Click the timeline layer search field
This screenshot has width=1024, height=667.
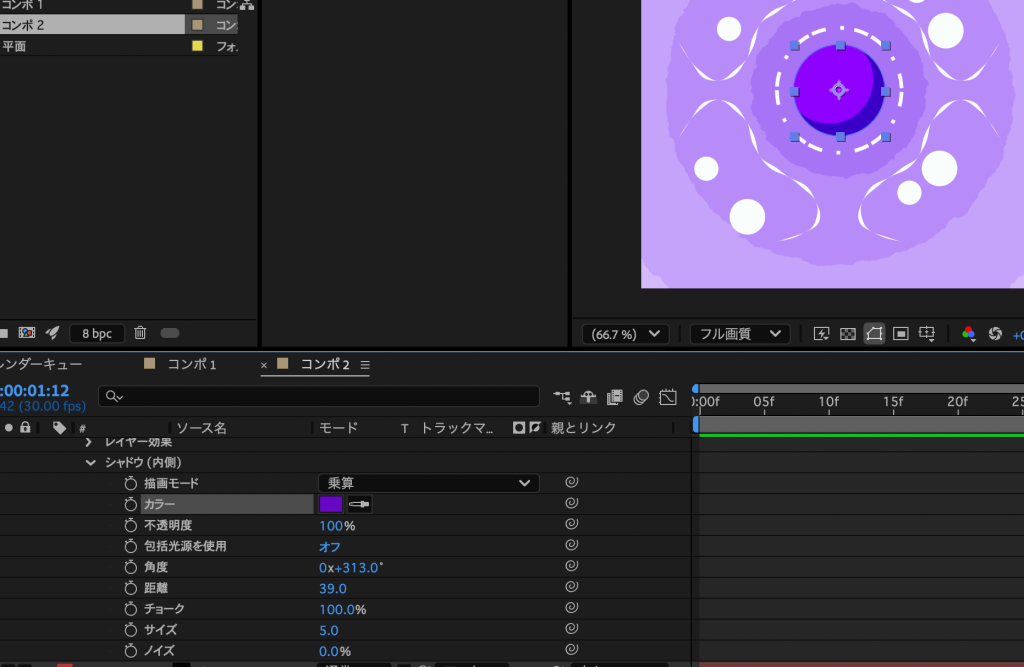(320, 397)
